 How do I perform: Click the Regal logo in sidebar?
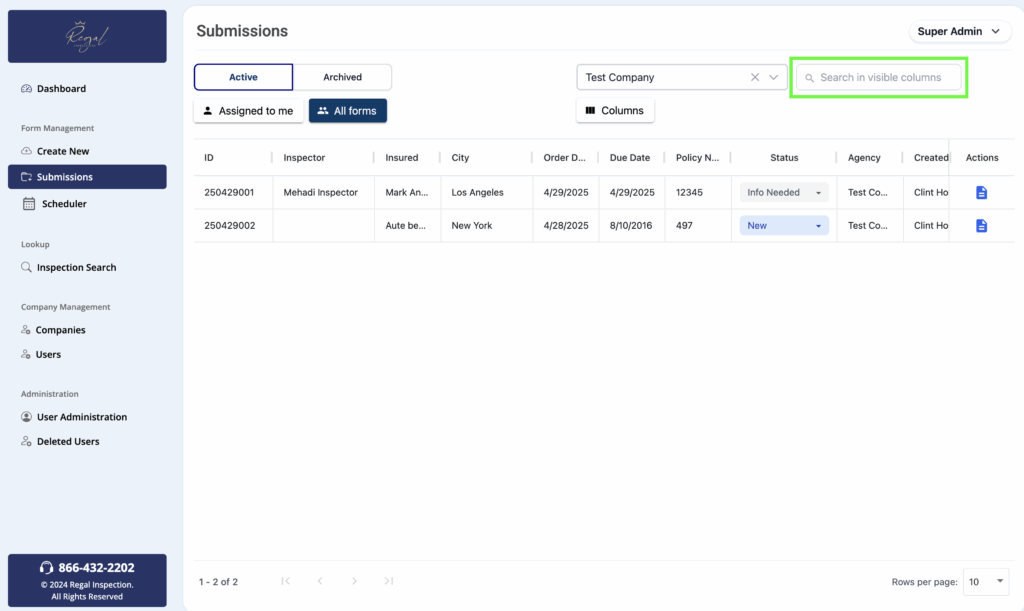pos(87,37)
